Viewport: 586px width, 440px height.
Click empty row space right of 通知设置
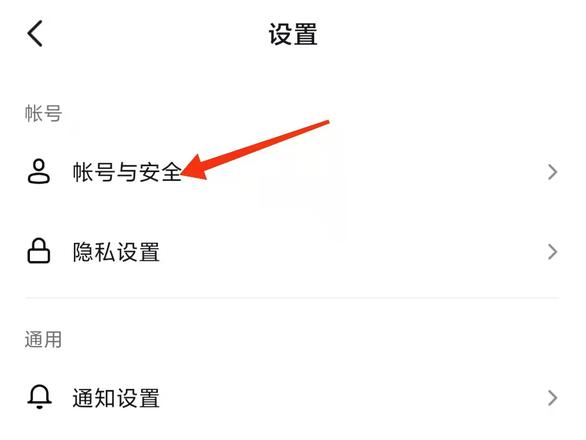click(x=351, y=398)
